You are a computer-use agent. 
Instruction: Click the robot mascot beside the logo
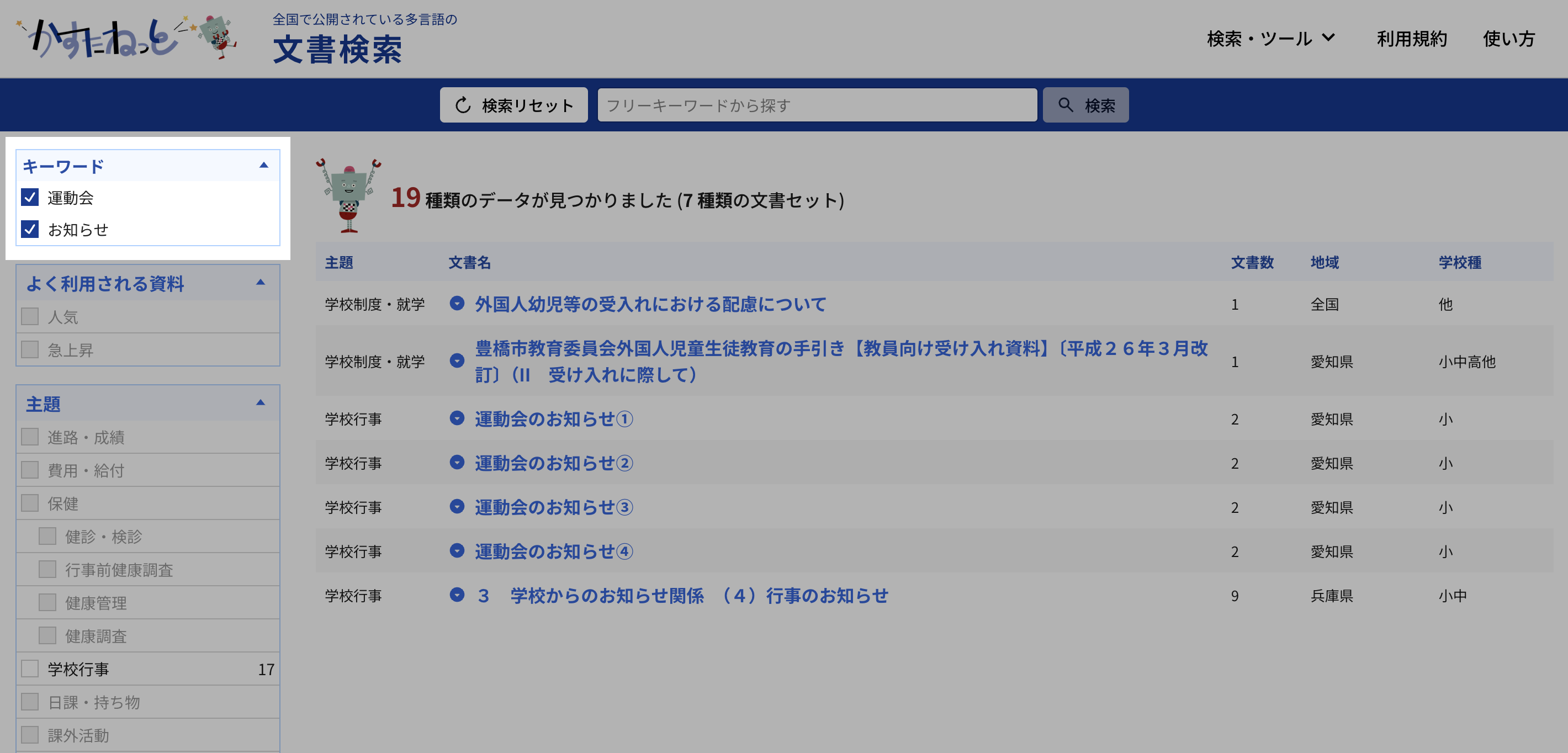216,36
